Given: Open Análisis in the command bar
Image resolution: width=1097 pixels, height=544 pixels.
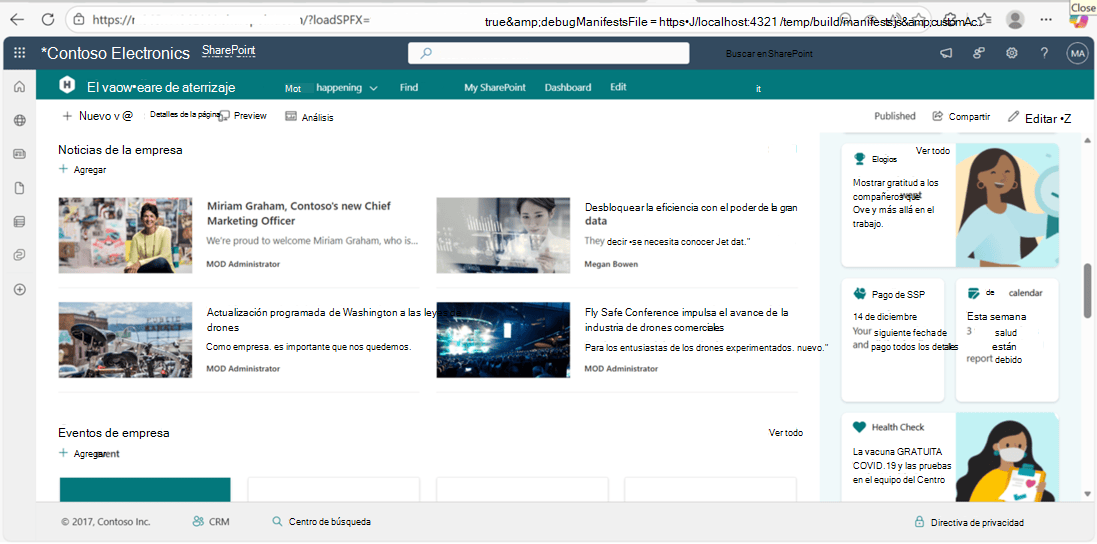Looking at the screenshot, I should (309, 117).
